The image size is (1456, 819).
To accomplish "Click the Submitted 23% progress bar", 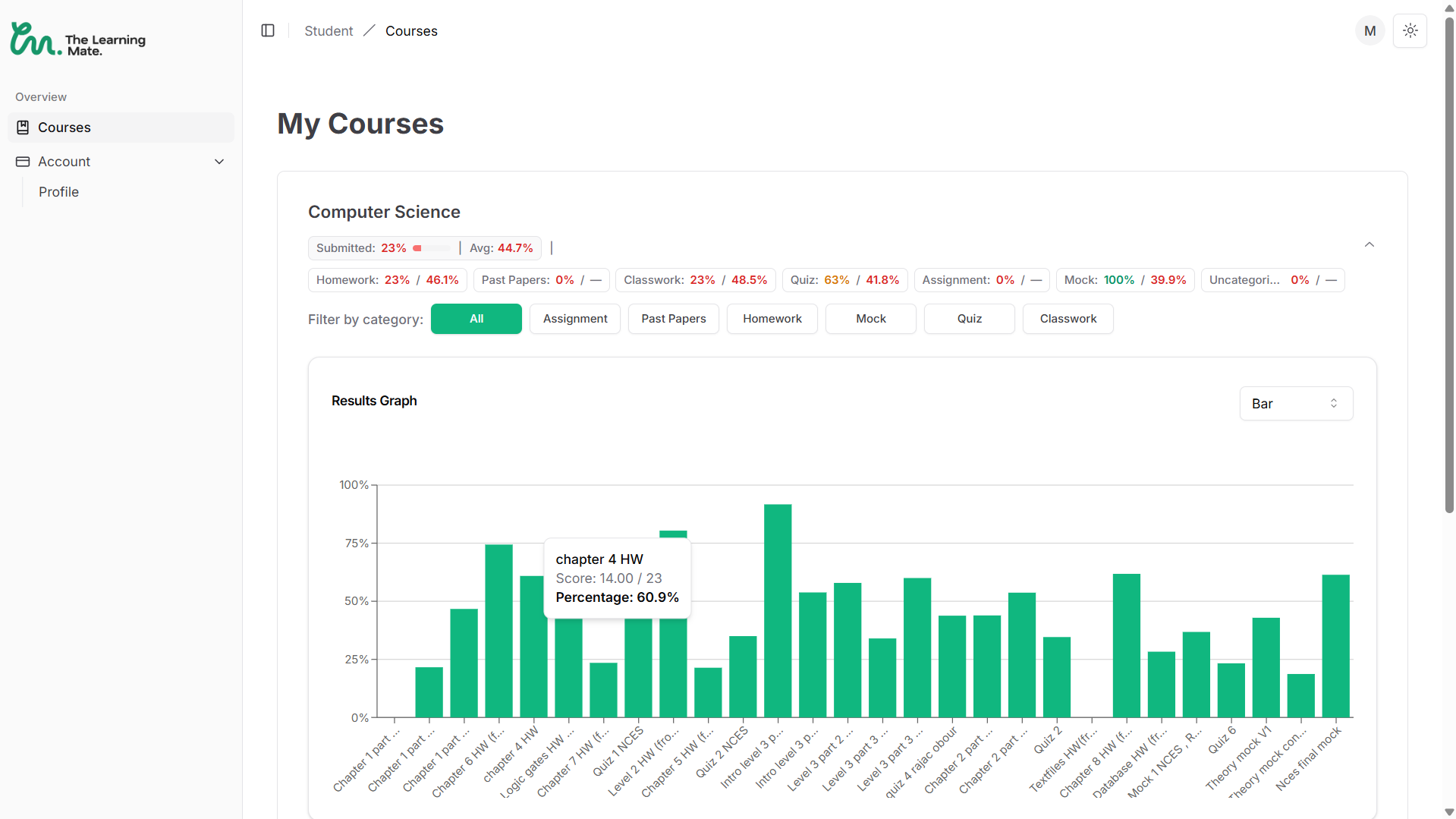I will pyautogui.click(x=432, y=248).
